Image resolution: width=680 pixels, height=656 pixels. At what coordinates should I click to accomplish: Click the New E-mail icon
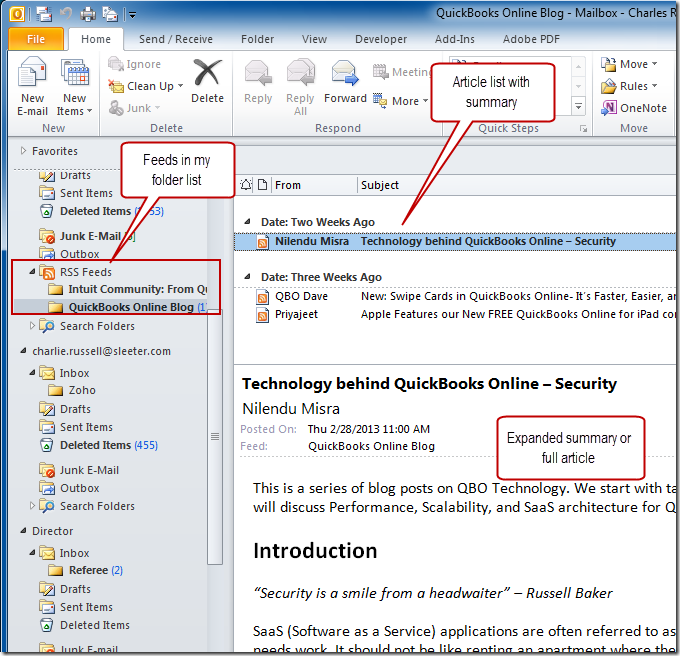[32, 72]
